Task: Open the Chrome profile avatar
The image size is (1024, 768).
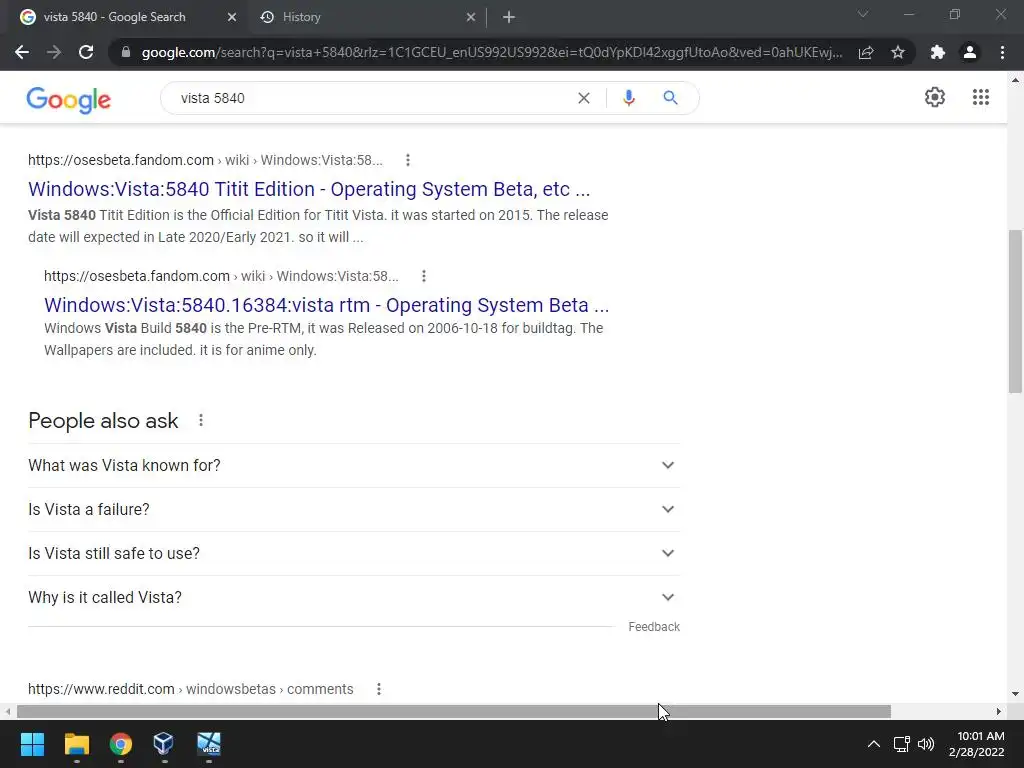Action: (x=970, y=52)
